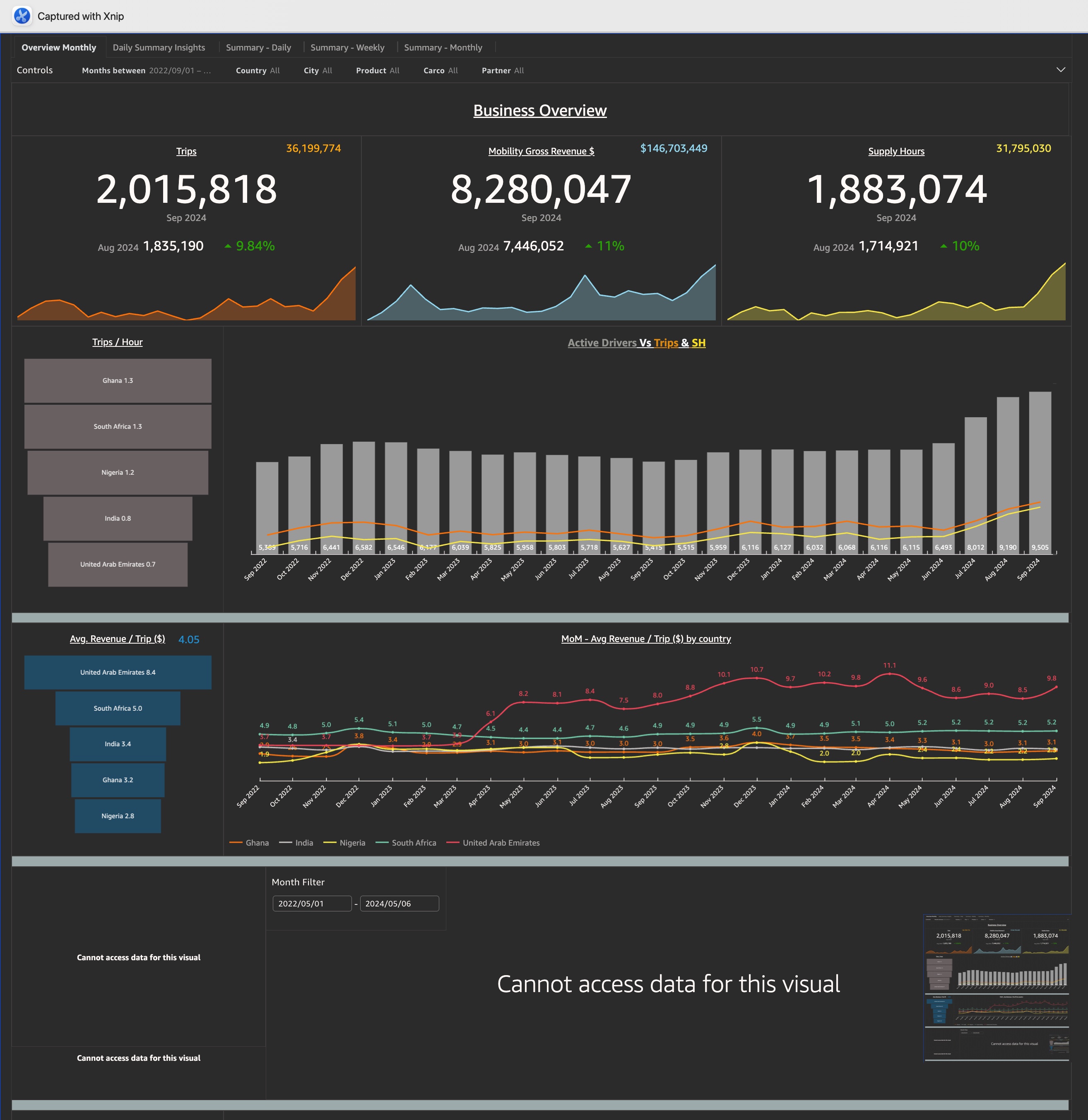Open the Summary - Weekly tab
The height and width of the screenshot is (1120, 1088).
347,48
